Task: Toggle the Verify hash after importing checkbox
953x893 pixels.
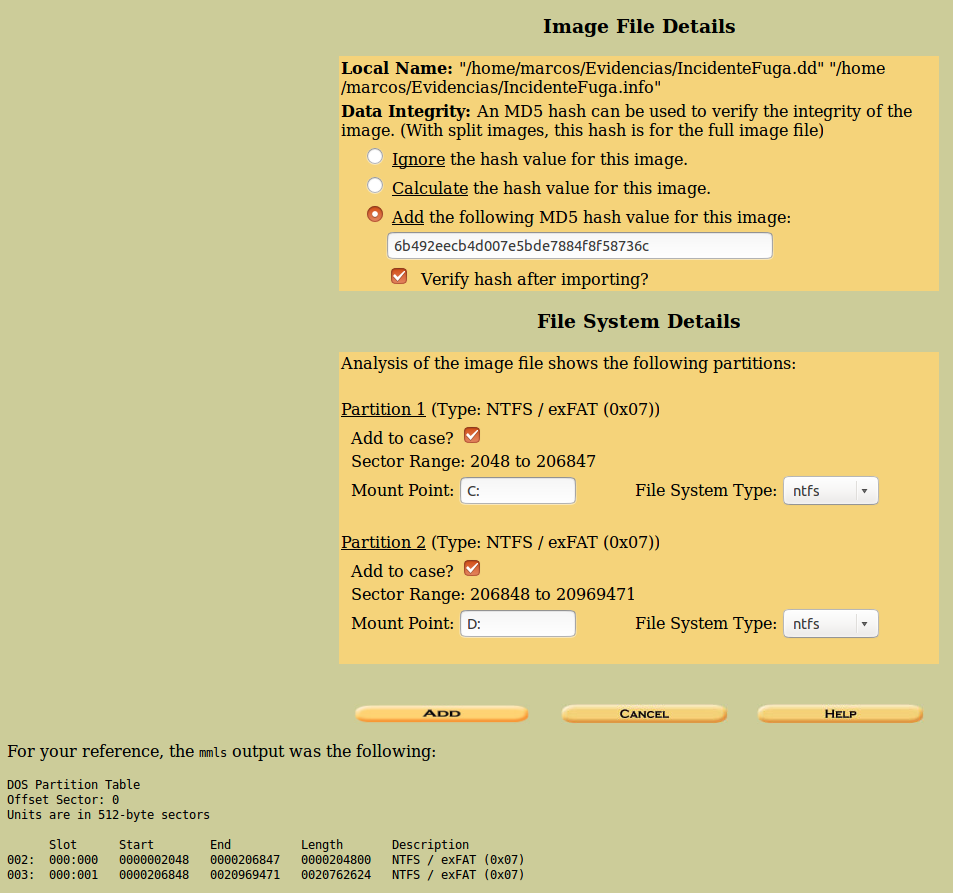Action: pyautogui.click(x=399, y=276)
